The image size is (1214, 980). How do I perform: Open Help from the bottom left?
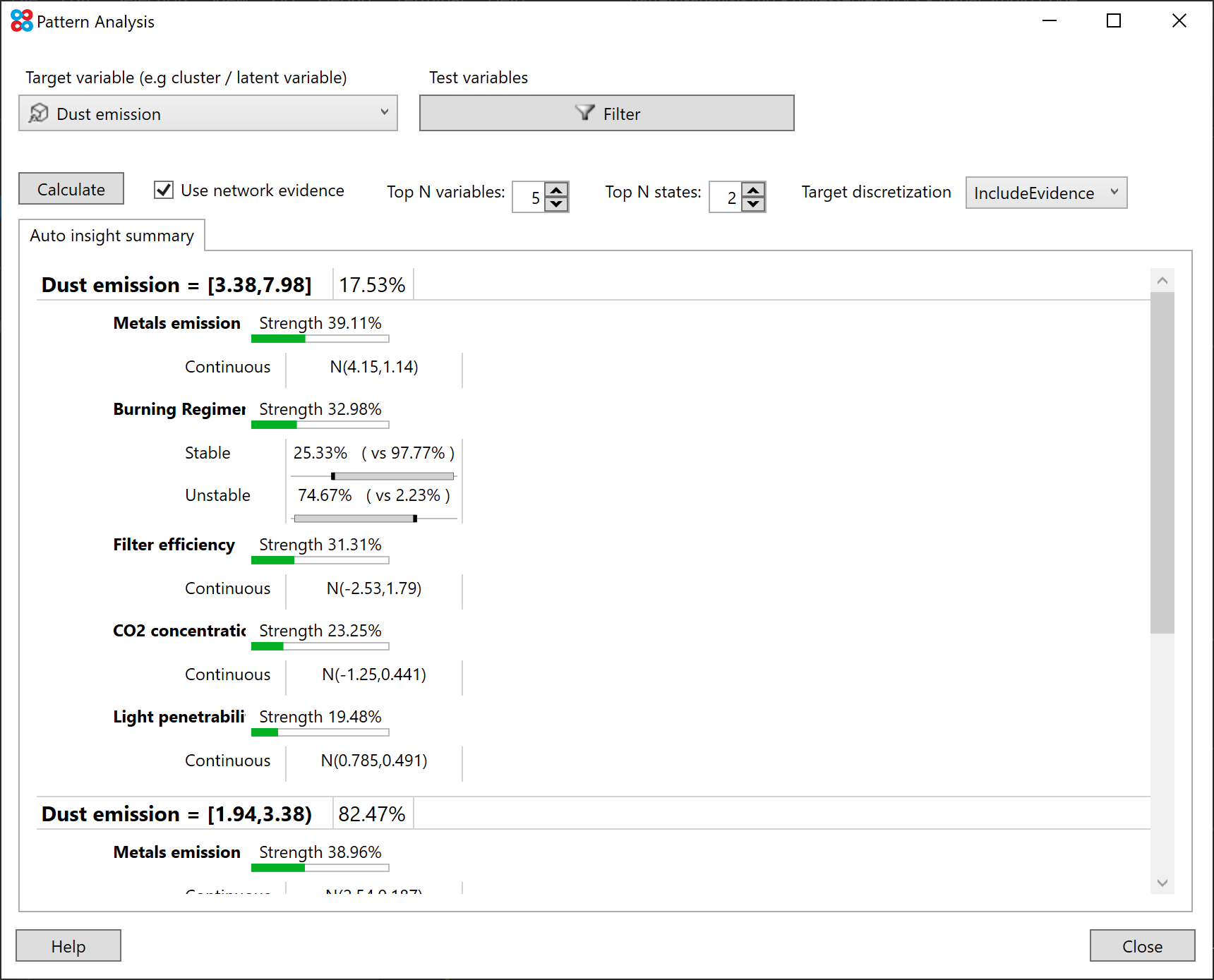[68, 945]
